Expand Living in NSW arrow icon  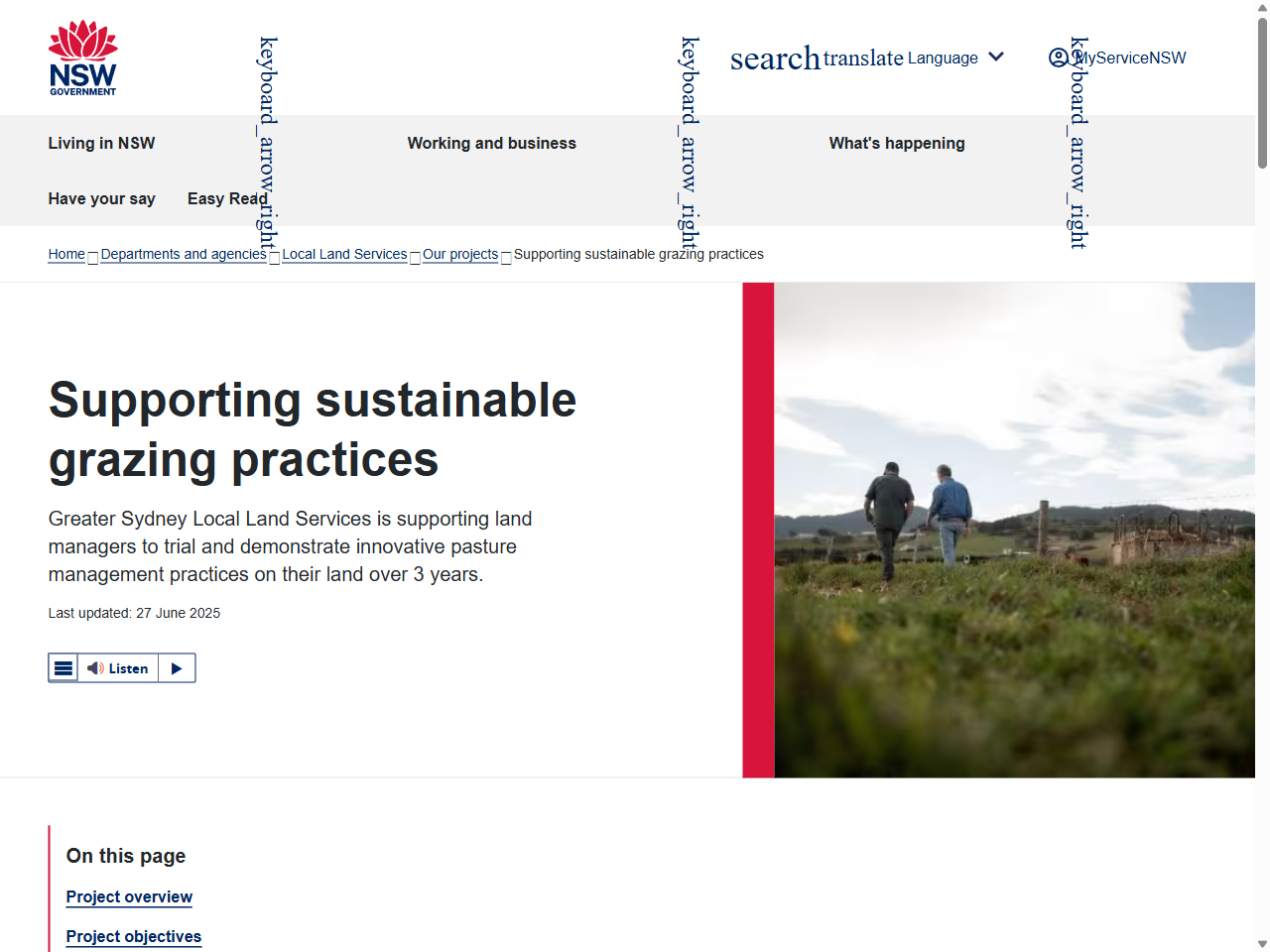pos(268,143)
